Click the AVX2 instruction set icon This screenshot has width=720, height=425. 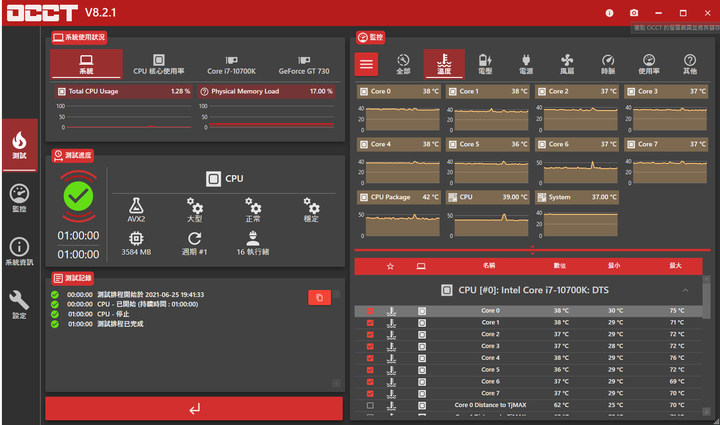(136, 206)
